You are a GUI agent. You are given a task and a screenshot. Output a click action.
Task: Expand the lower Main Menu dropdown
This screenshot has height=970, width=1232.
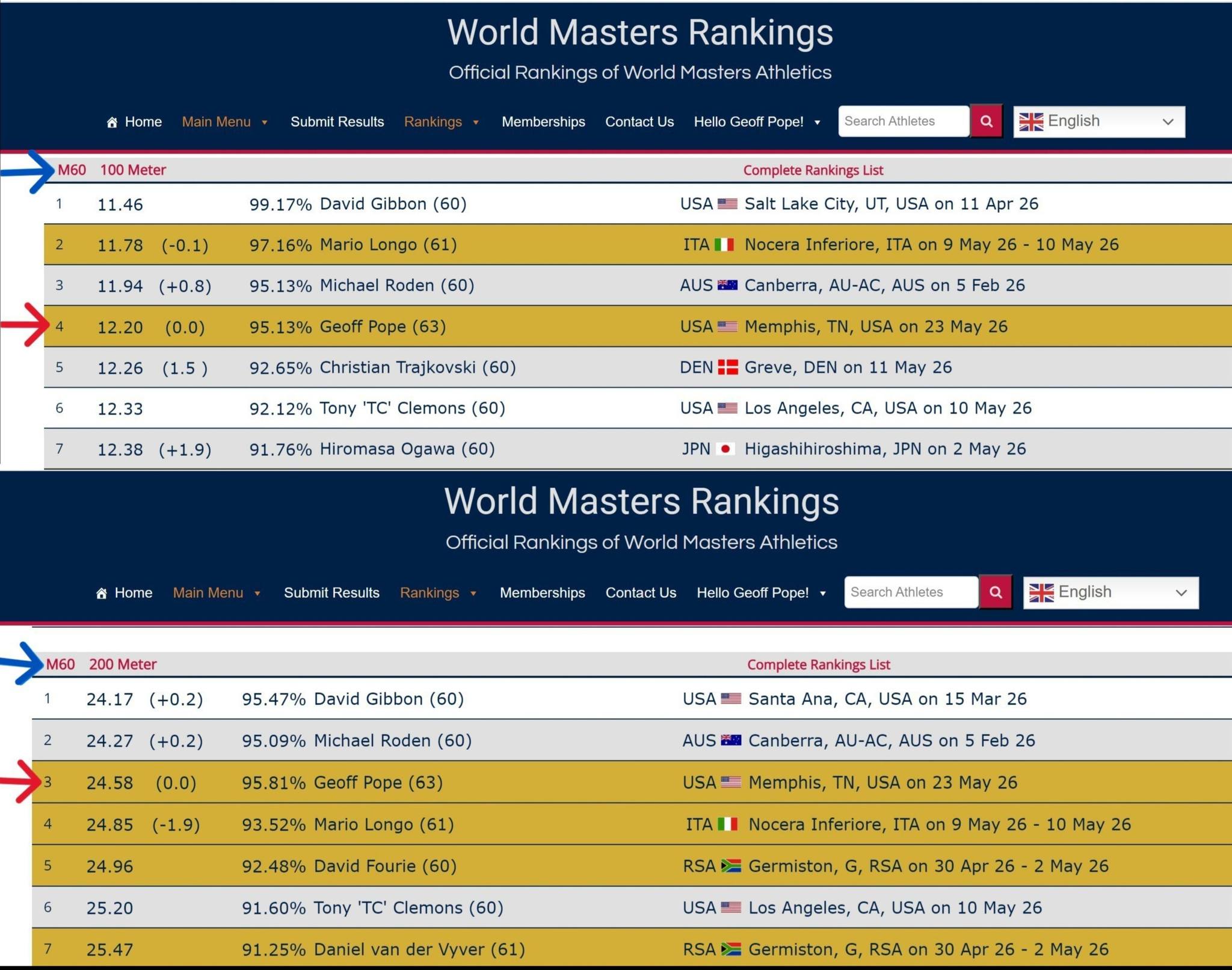click(217, 593)
